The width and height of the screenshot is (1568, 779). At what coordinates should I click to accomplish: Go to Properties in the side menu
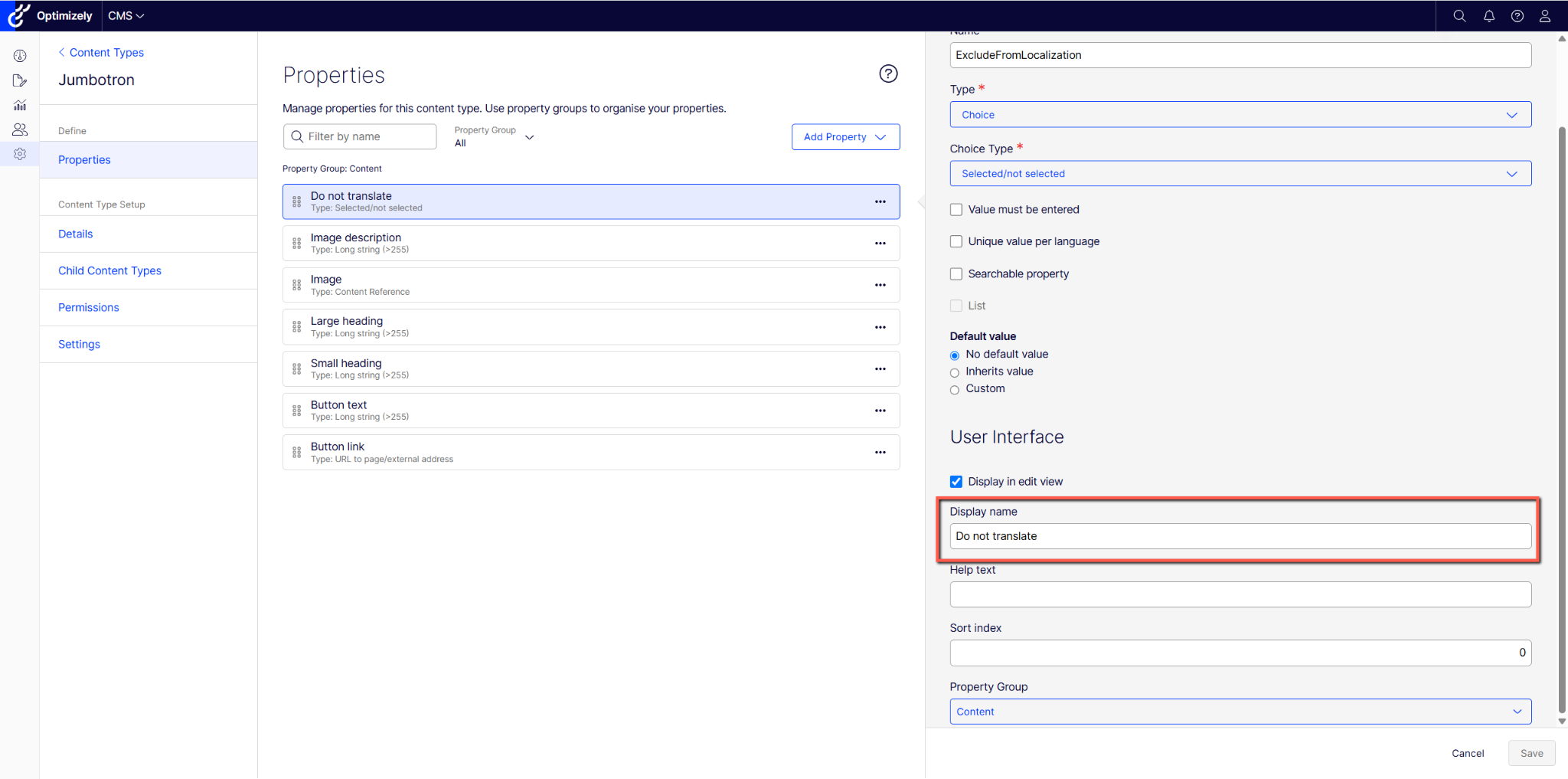coord(149,159)
